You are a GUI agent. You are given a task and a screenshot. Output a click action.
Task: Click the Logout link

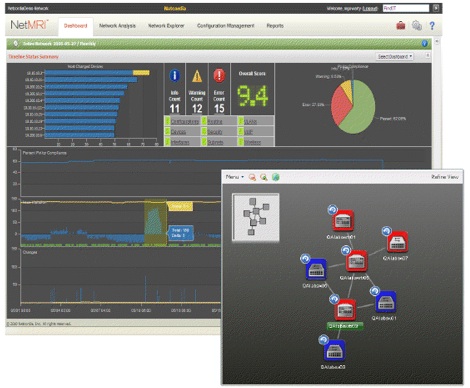pos(370,8)
